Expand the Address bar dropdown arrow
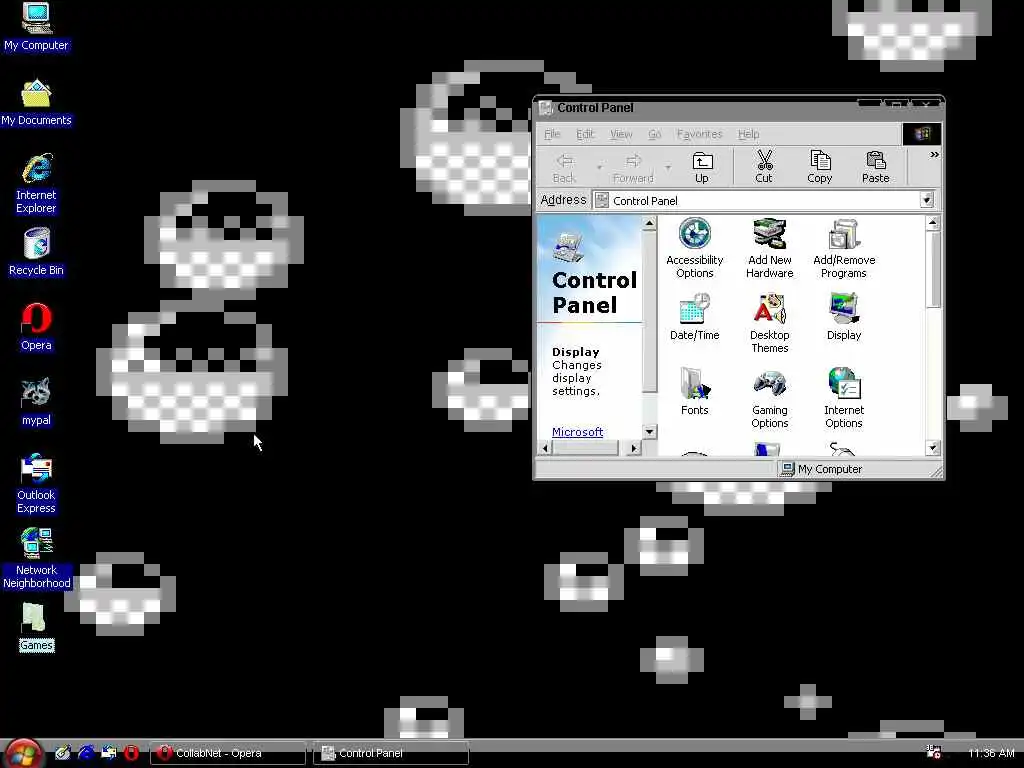Screen dimensions: 1024x768 point(927,200)
